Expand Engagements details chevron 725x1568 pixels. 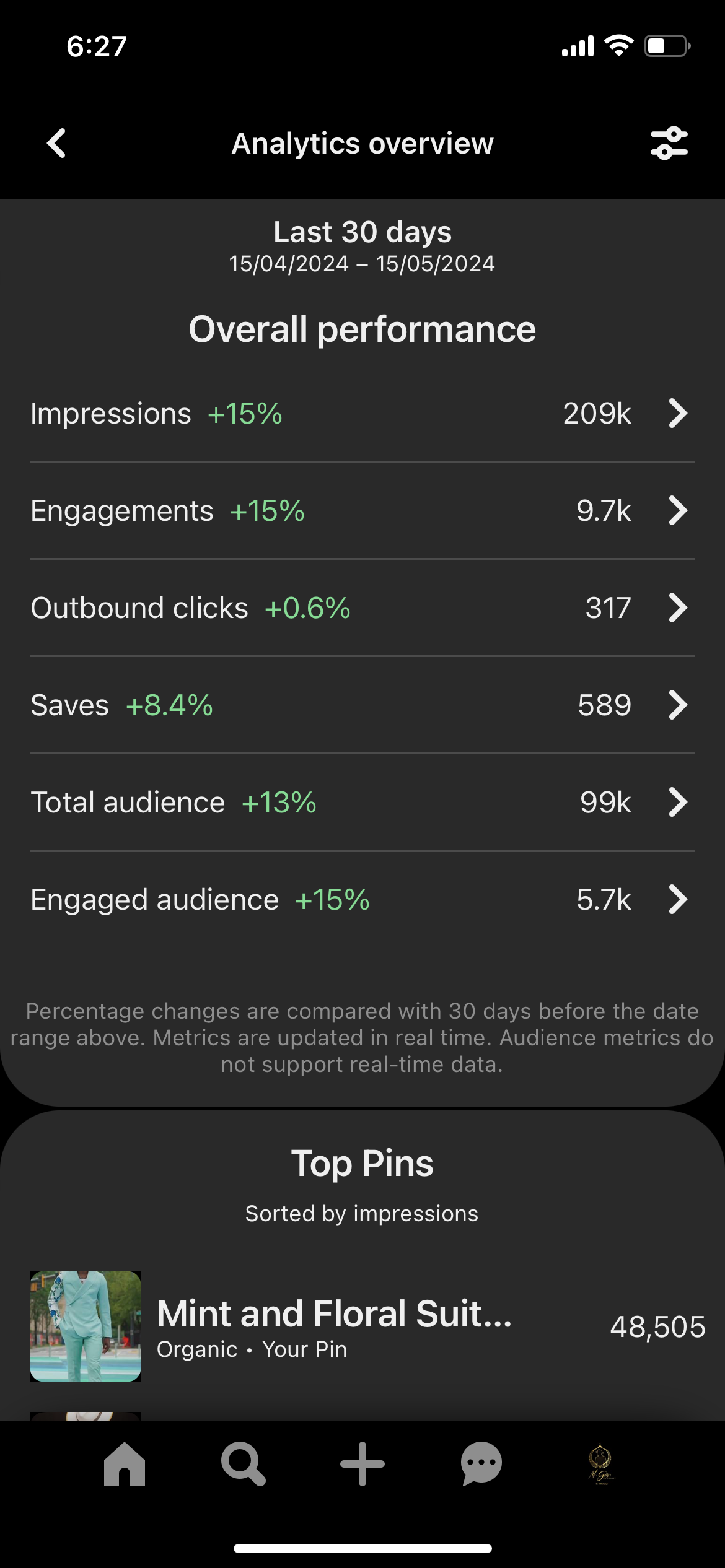(x=678, y=510)
